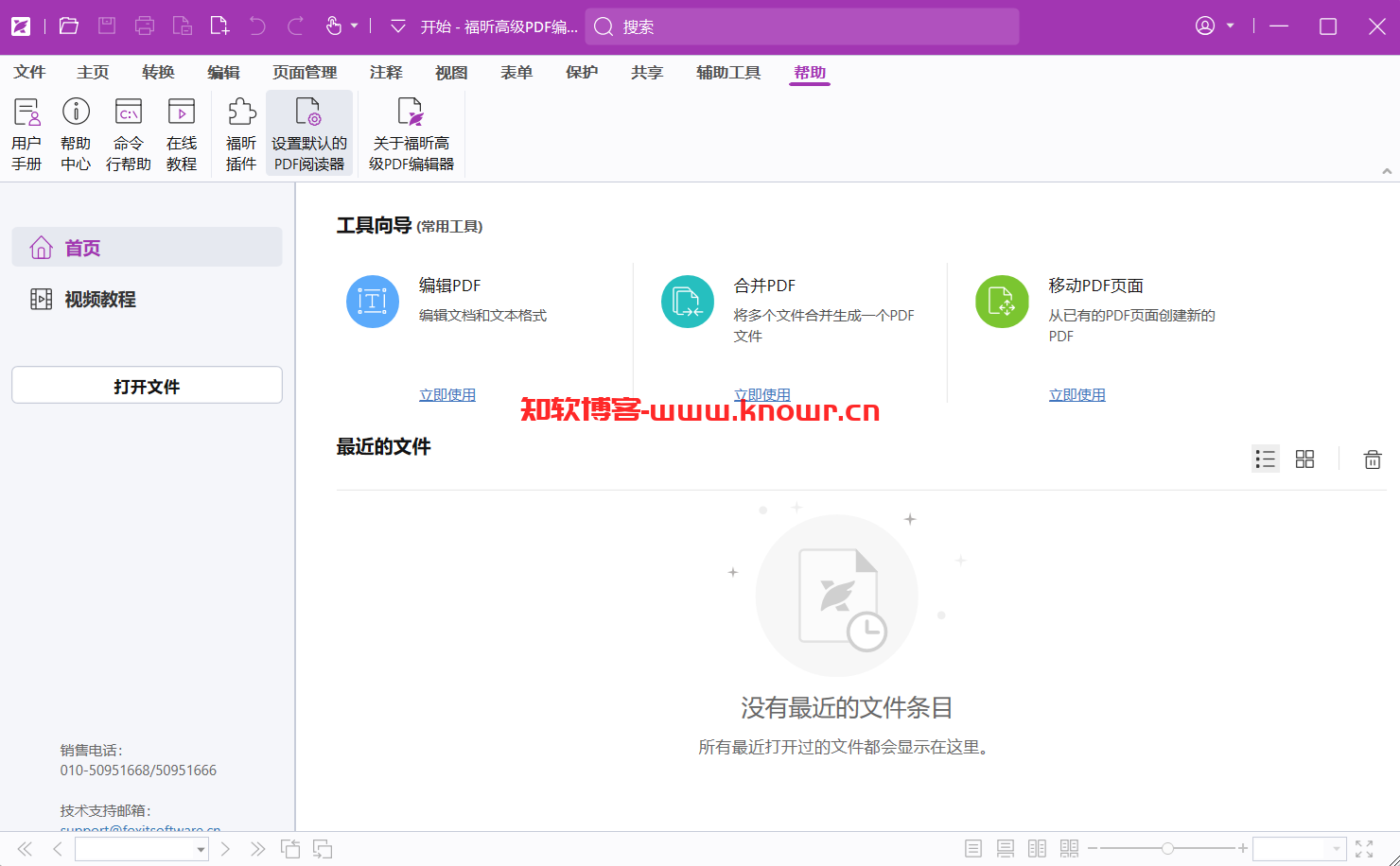Open 福昕插件 plugins
This screenshot has height=866, width=1400.
(x=241, y=133)
